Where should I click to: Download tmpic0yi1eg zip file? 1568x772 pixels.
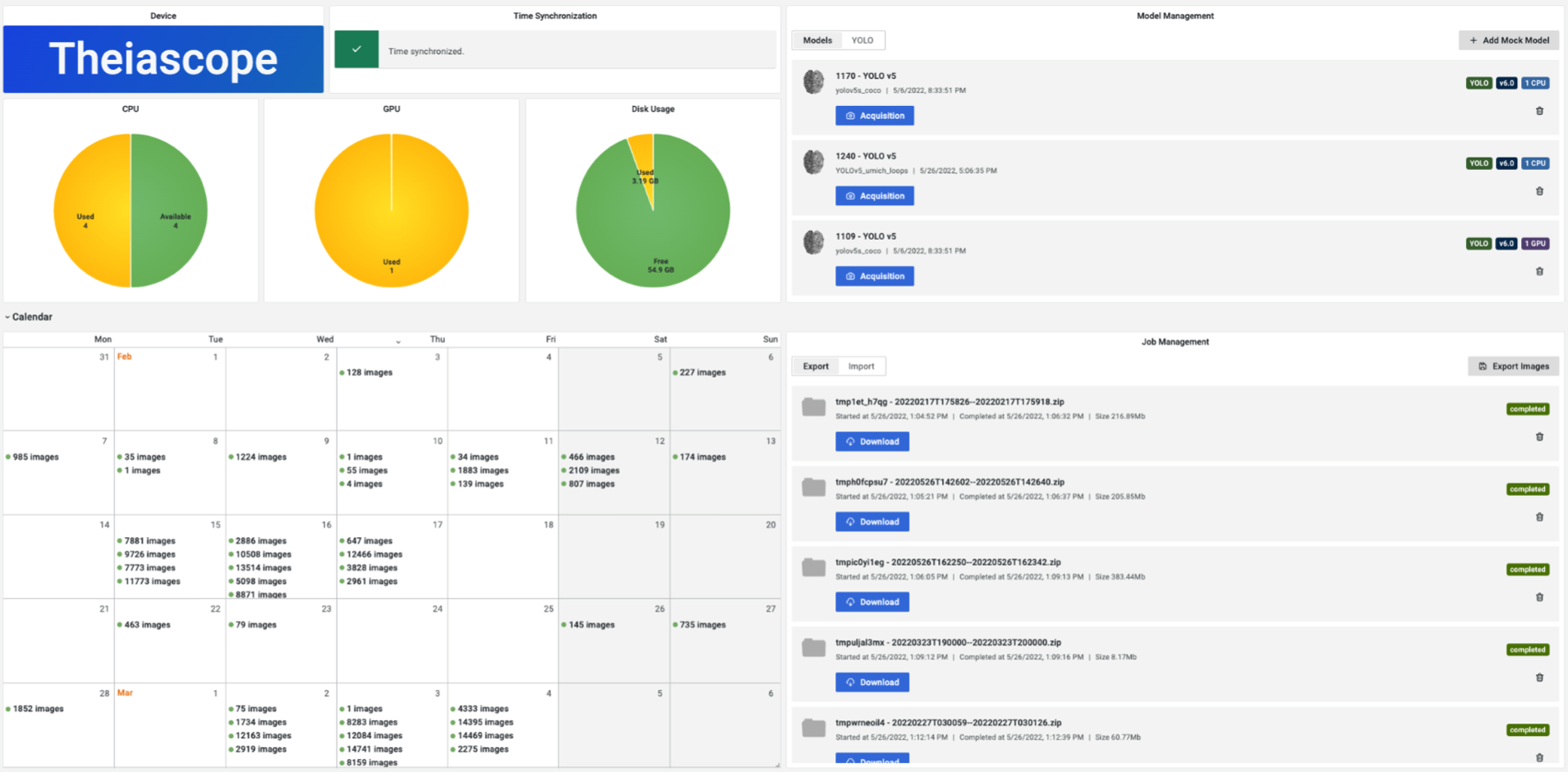click(872, 602)
